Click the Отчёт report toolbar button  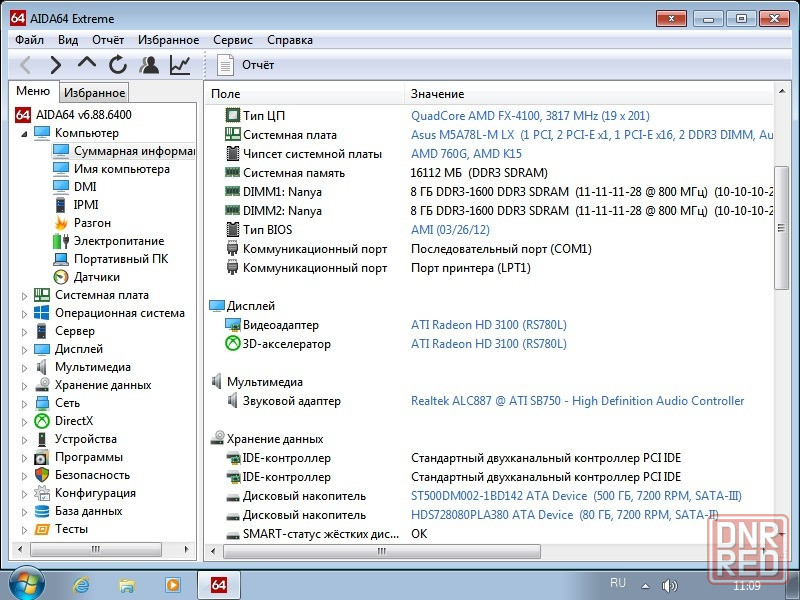(245, 65)
